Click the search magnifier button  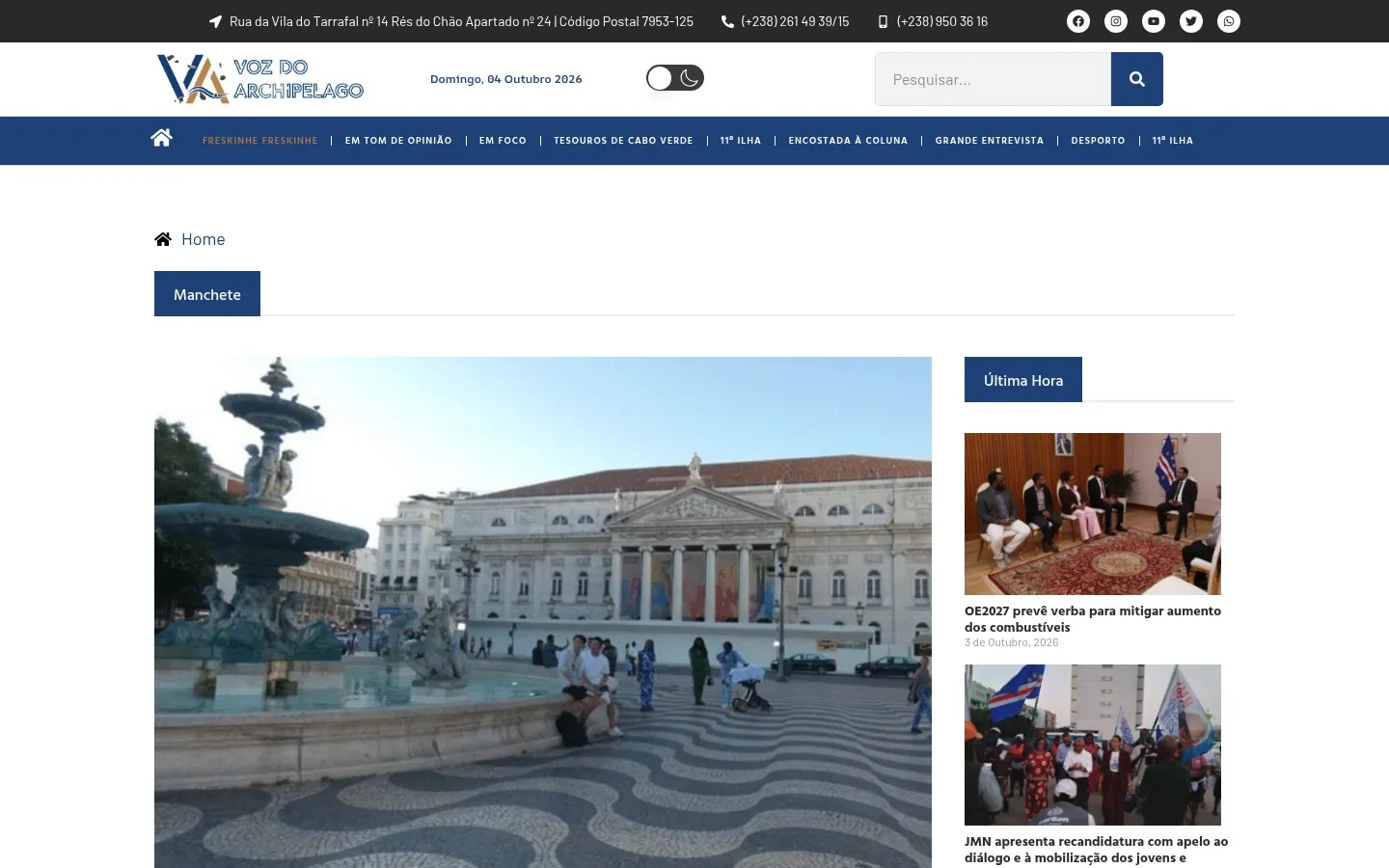(x=1137, y=79)
